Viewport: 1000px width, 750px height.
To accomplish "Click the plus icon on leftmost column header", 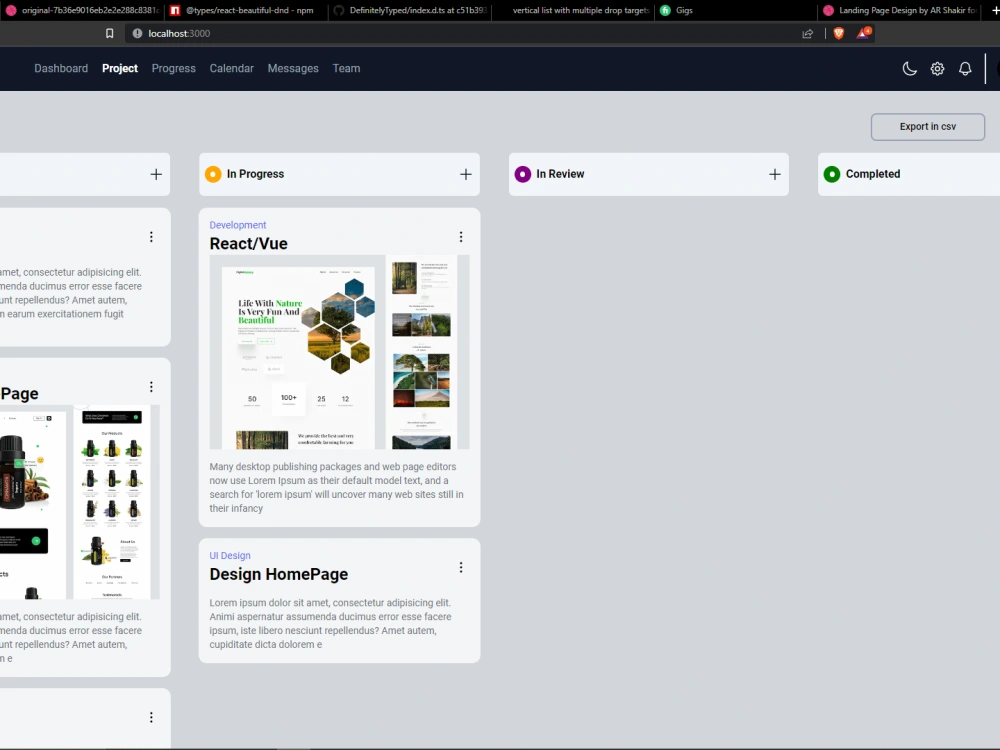I will tap(156, 174).
